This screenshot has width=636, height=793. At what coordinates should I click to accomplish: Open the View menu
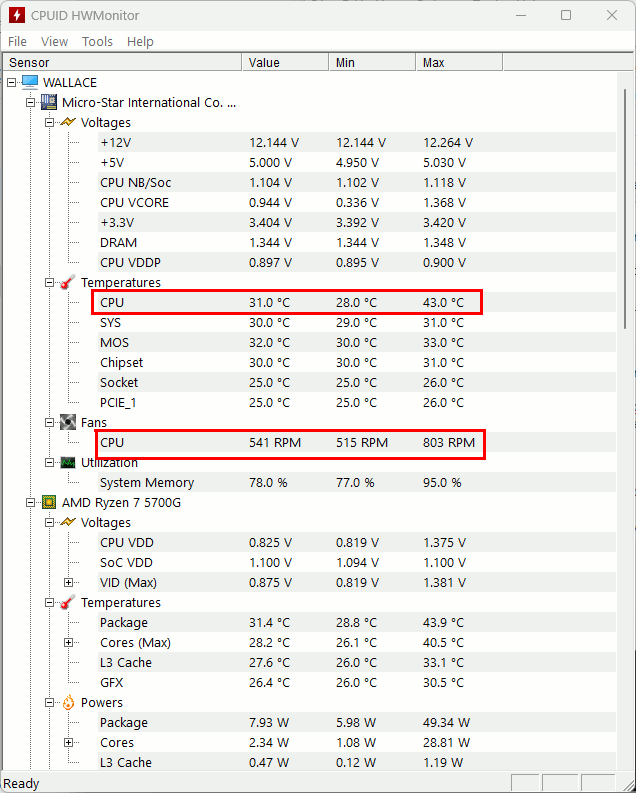[x=54, y=41]
